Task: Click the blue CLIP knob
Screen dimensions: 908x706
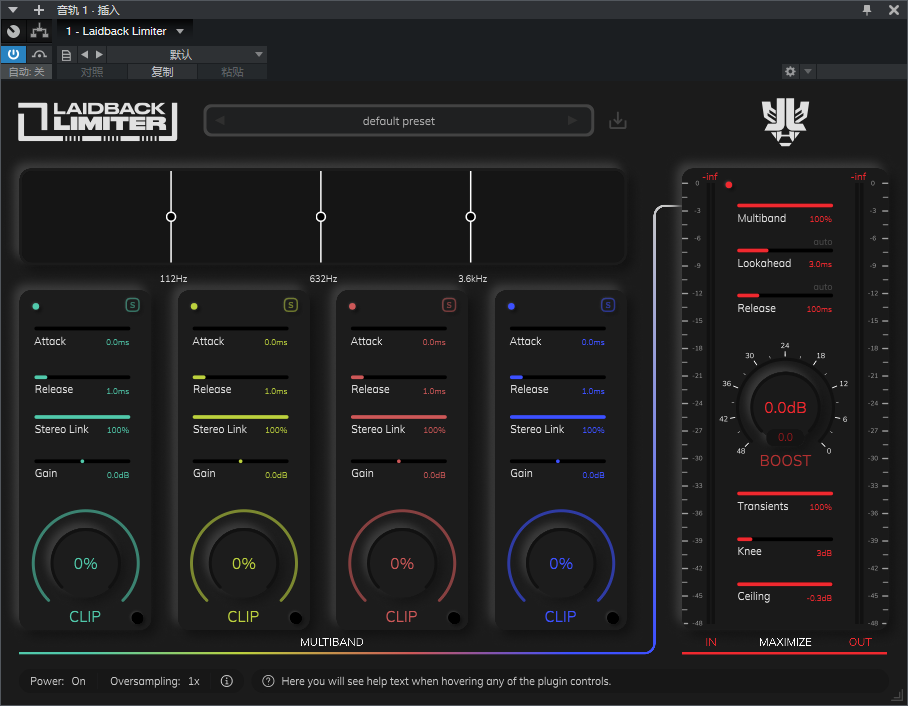Action: pyautogui.click(x=561, y=563)
